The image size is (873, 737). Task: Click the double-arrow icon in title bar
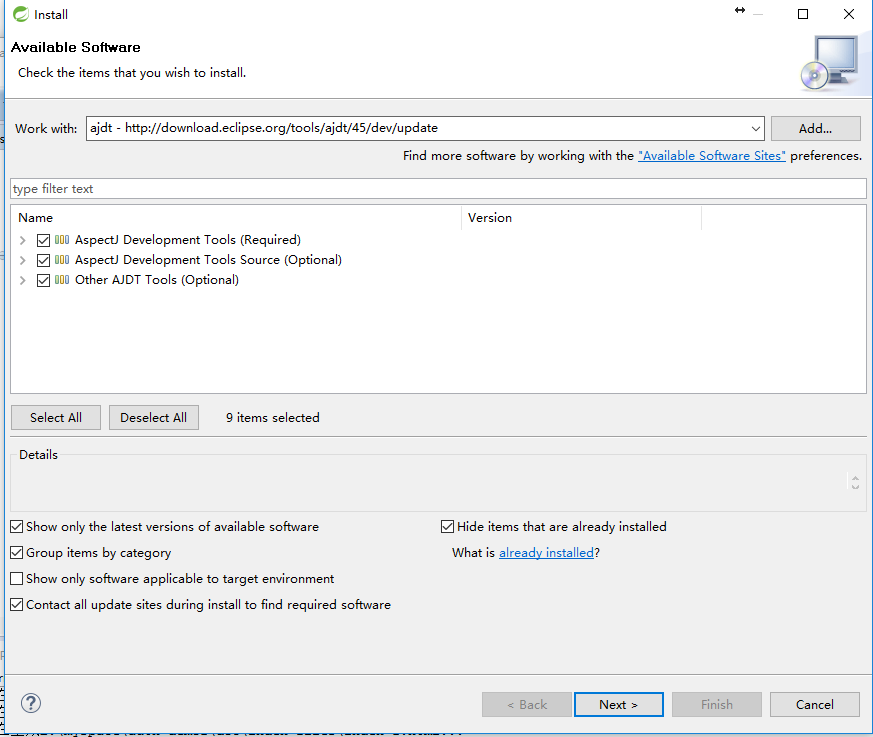point(740,10)
